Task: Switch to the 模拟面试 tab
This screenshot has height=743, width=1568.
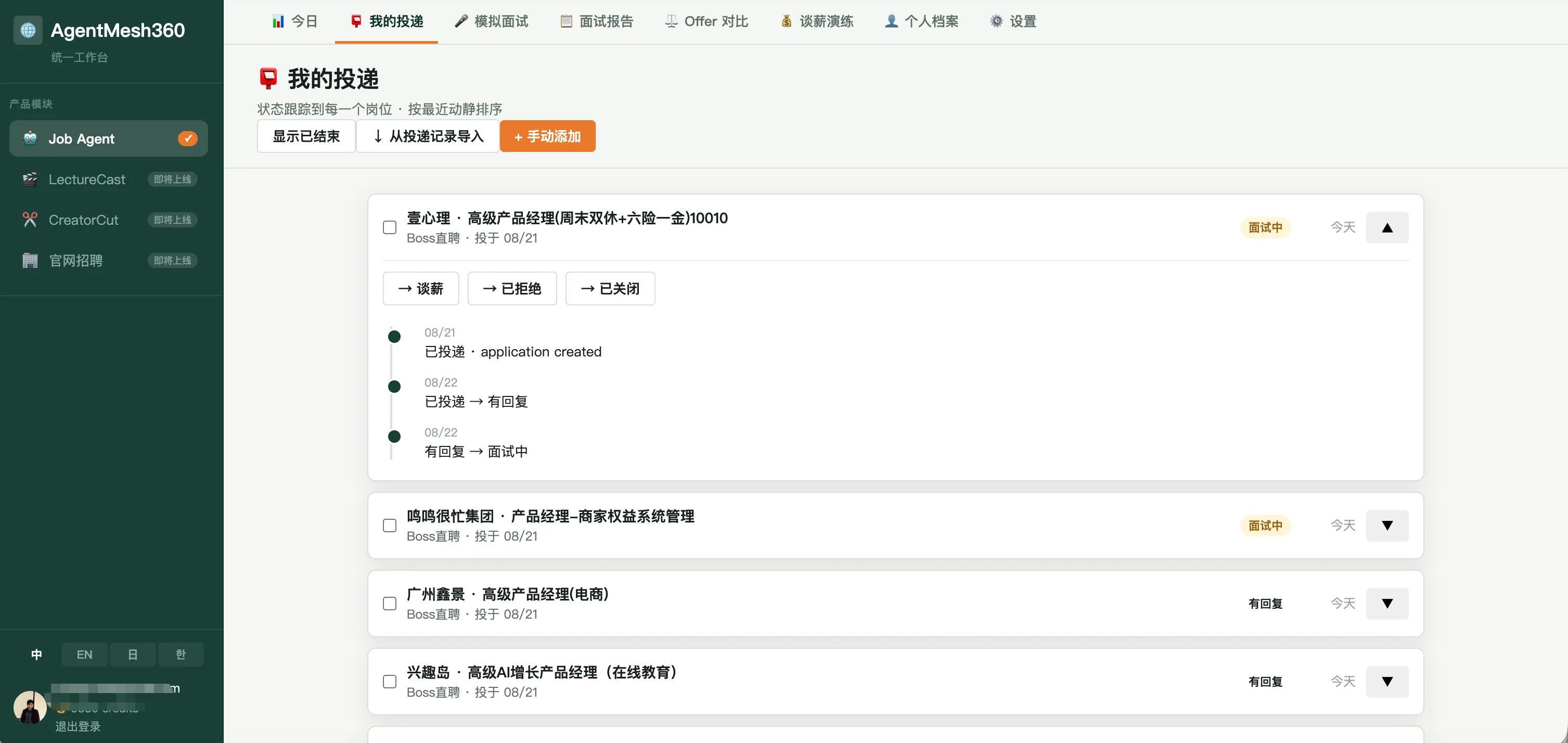Action: point(491,21)
